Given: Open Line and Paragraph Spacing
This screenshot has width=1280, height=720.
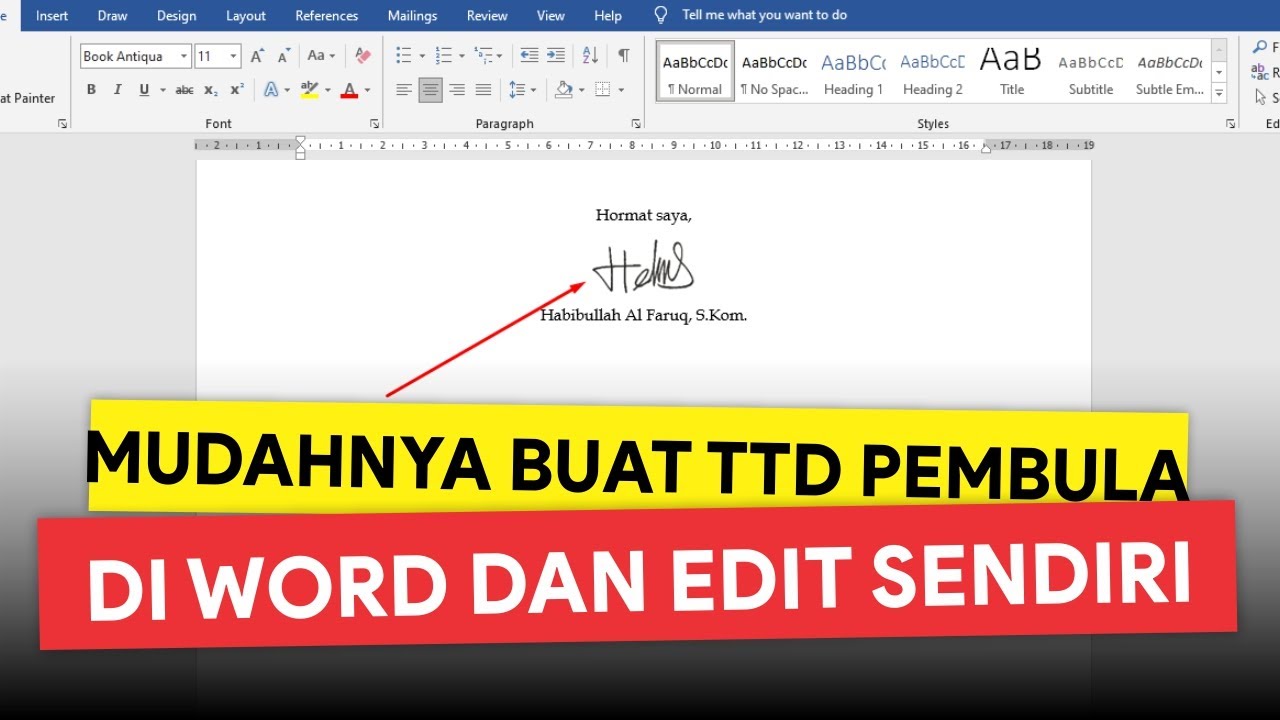Looking at the screenshot, I should coord(517,90).
